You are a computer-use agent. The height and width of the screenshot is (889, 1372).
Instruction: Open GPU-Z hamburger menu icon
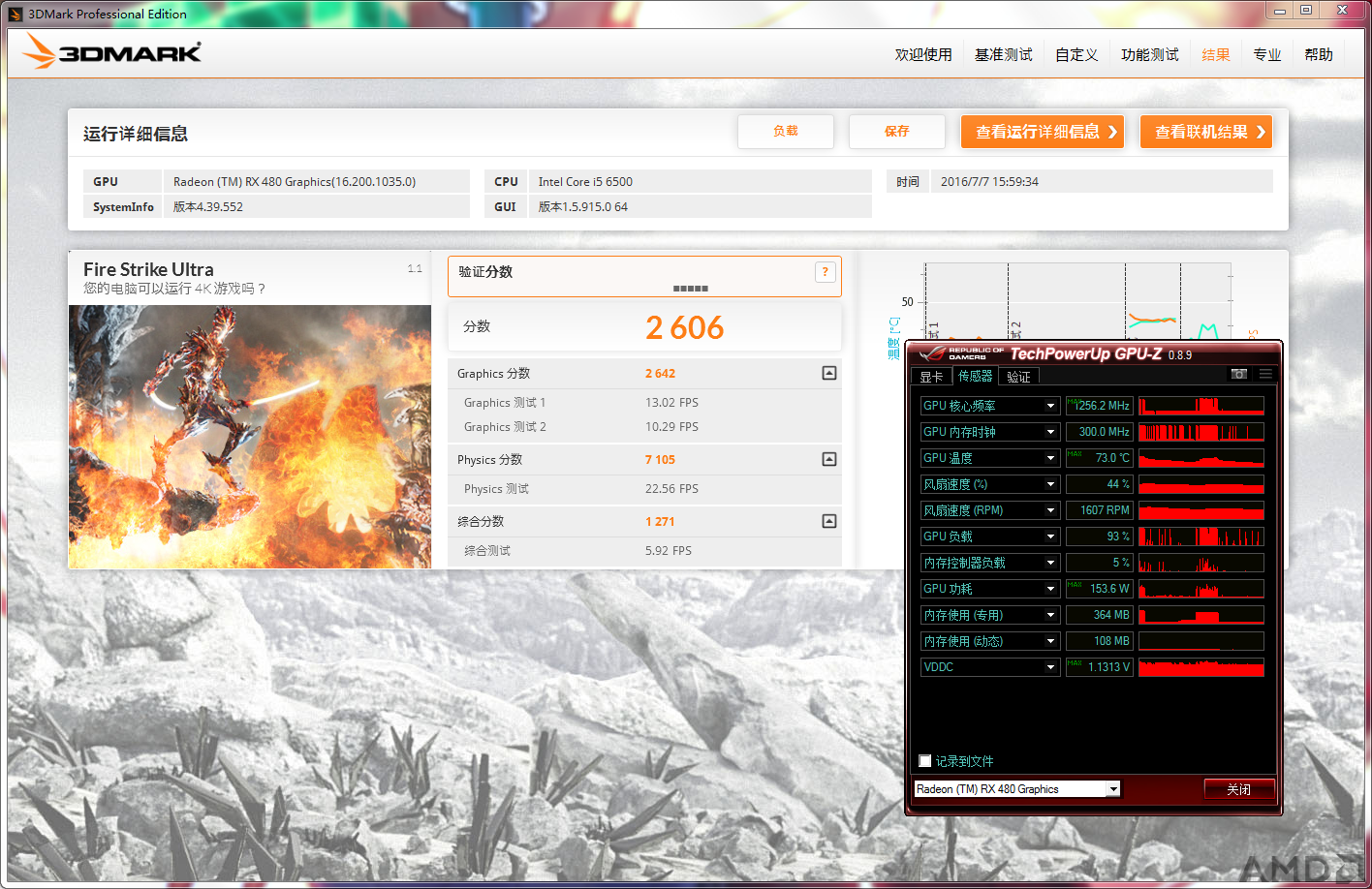point(1264,374)
